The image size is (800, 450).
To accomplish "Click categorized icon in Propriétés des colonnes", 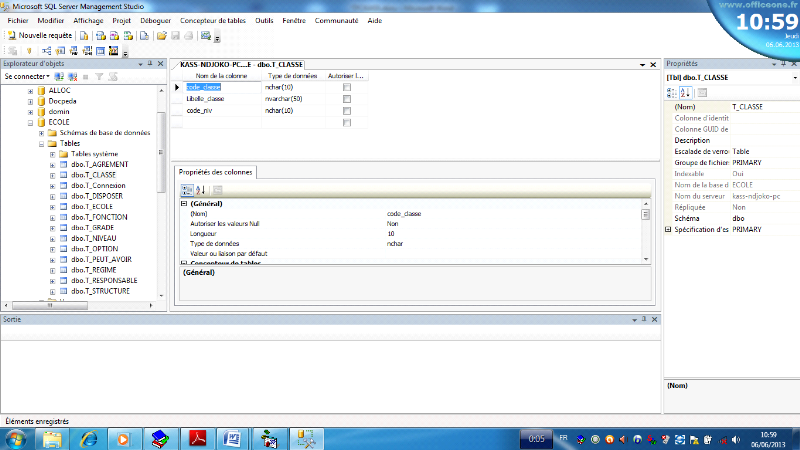I will (x=187, y=190).
